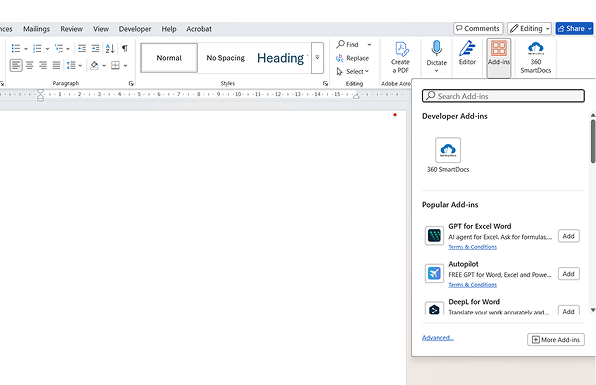Add the DeepL for Word add-in
Image resolution: width=596 pixels, height=385 pixels.
[x=569, y=311]
